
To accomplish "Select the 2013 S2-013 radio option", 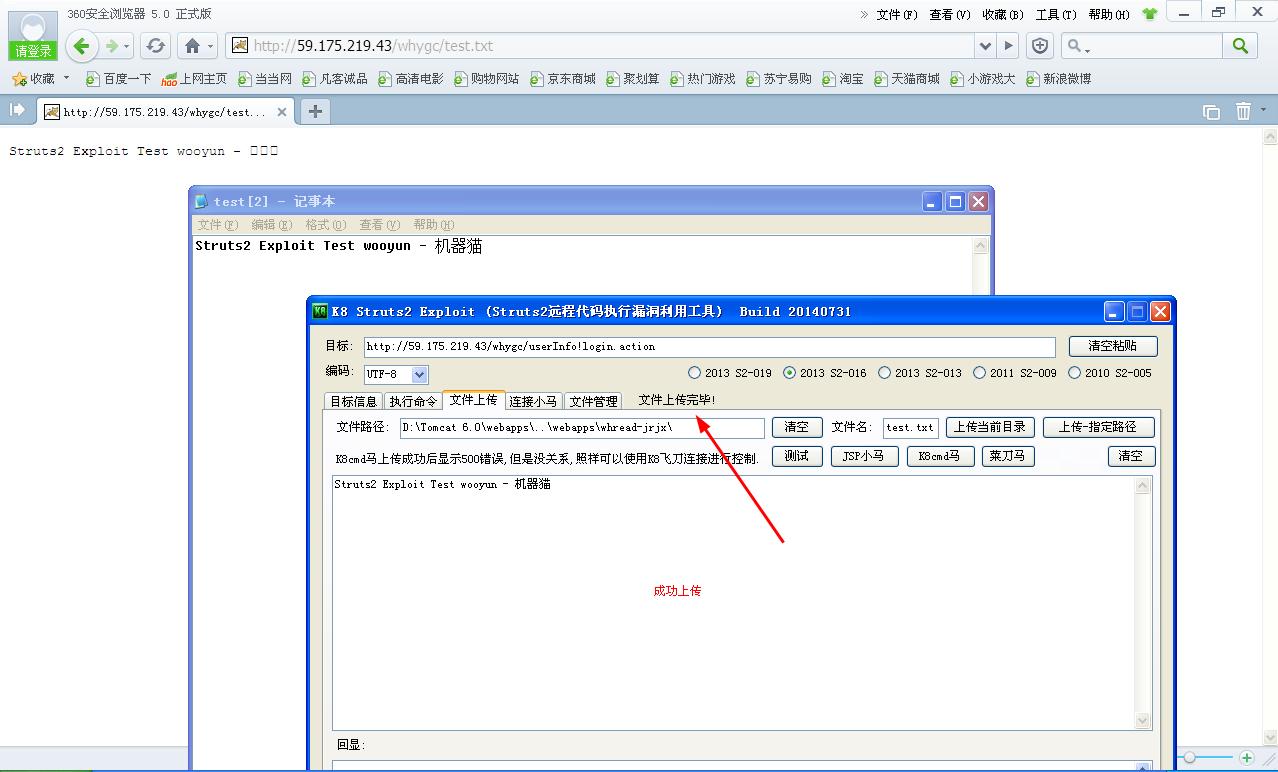I will 920,373.
